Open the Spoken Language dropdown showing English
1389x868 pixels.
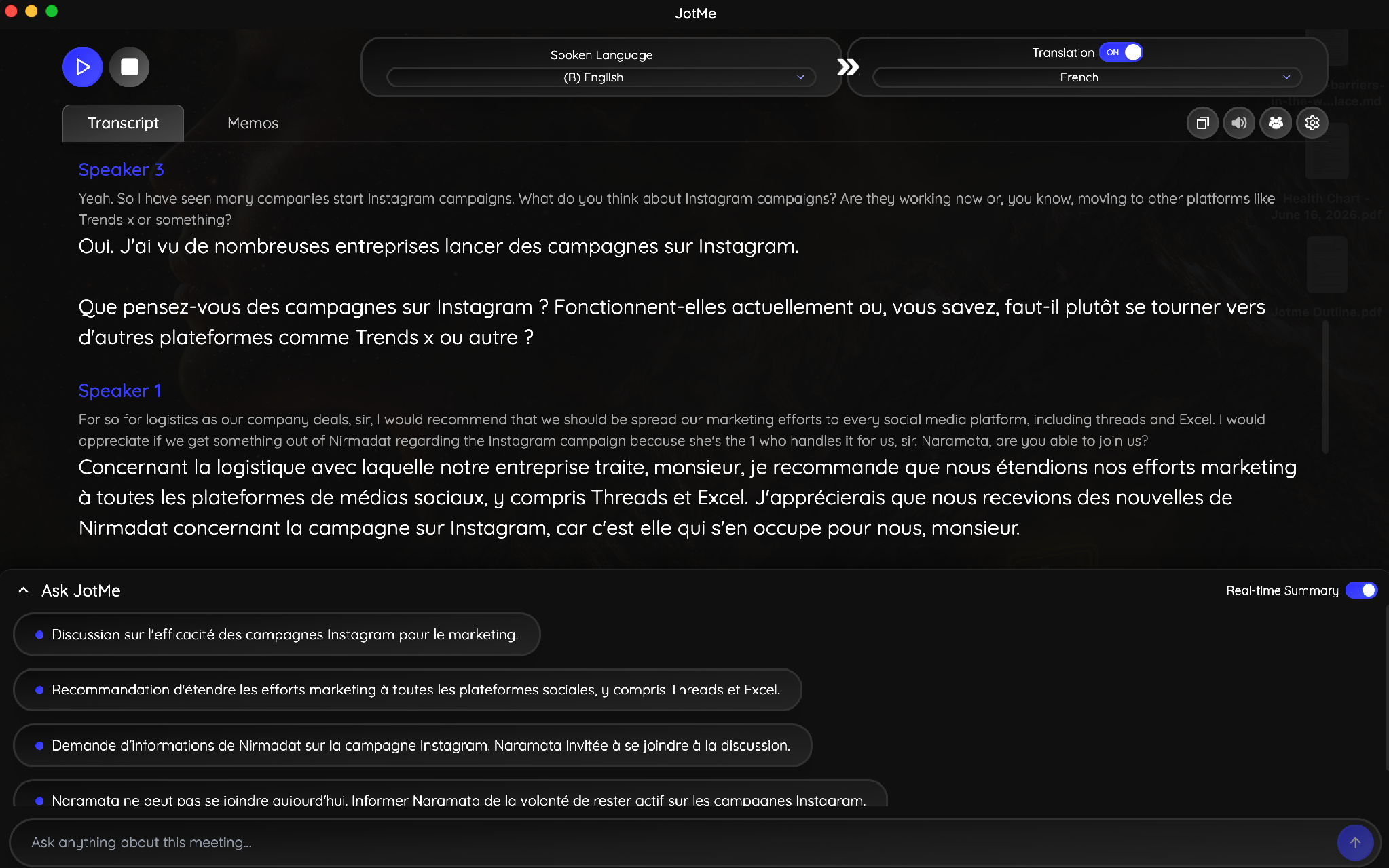coord(601,77)
